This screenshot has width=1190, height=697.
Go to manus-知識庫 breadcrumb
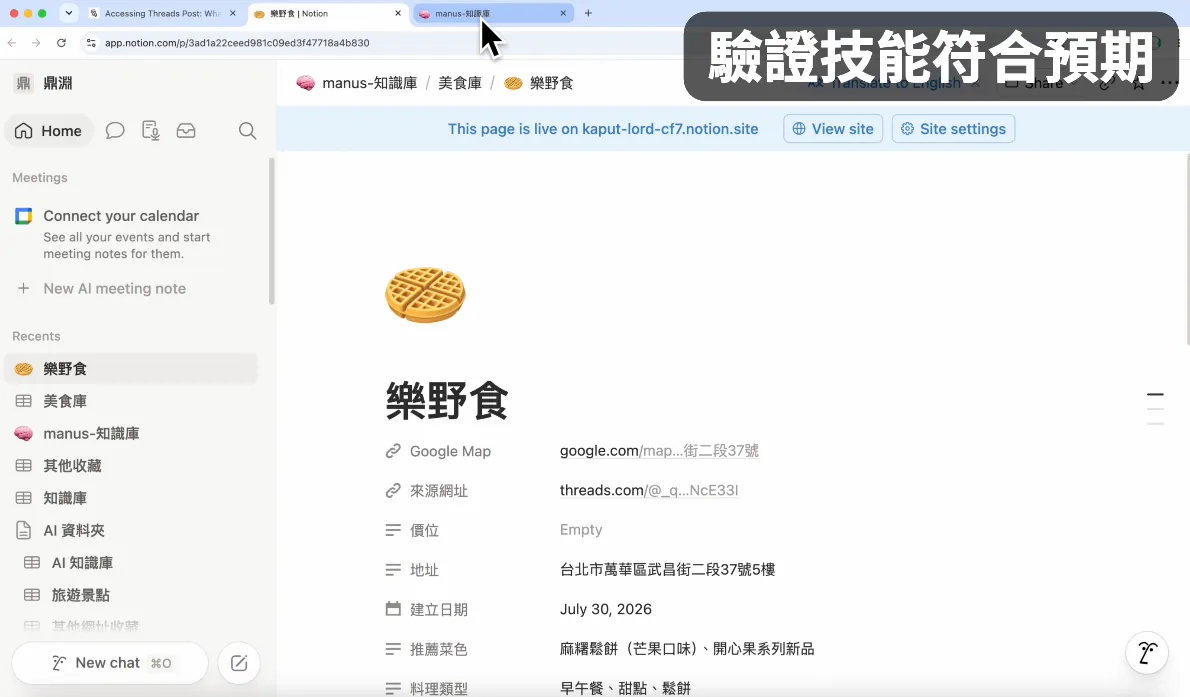357,83
